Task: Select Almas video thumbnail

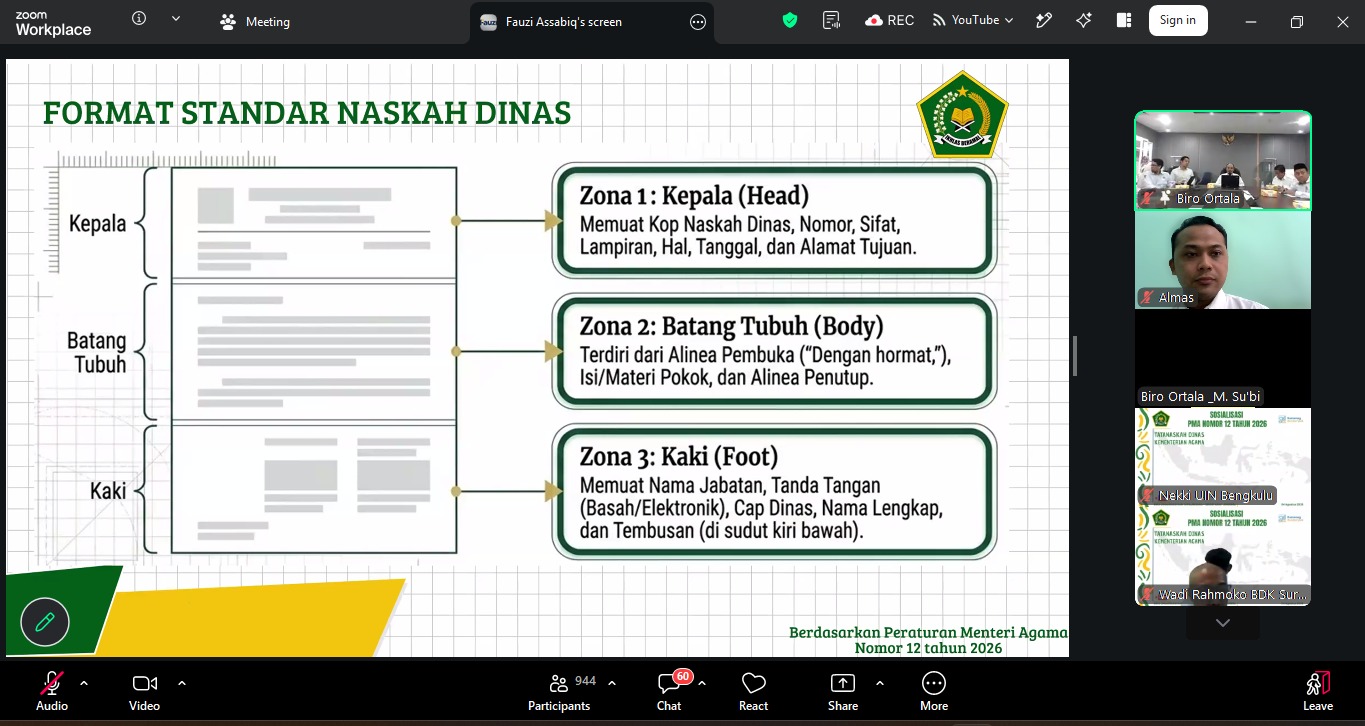Action: point(1223,260)
